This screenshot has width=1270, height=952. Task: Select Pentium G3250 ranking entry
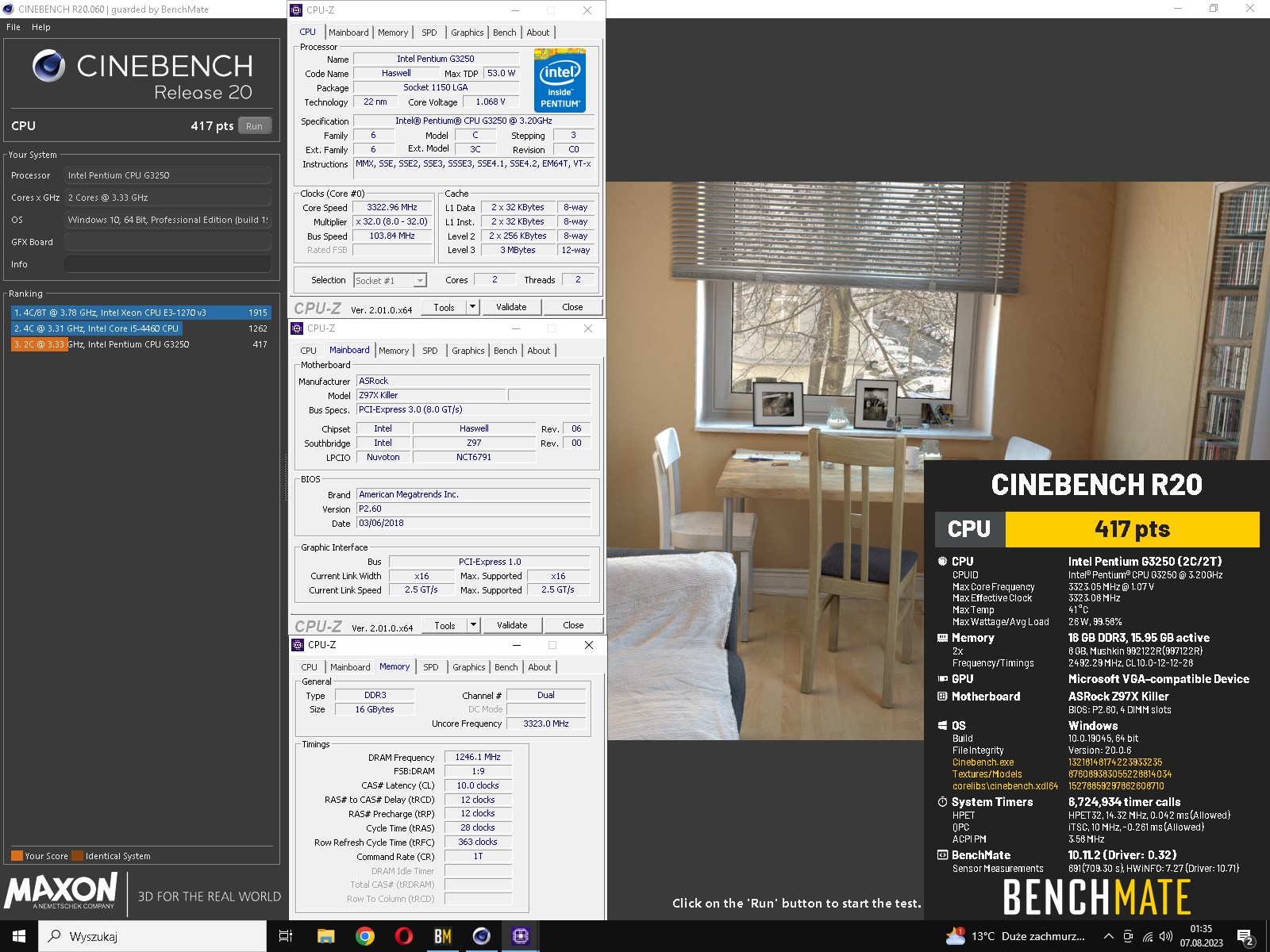click(x=140, y=344)
